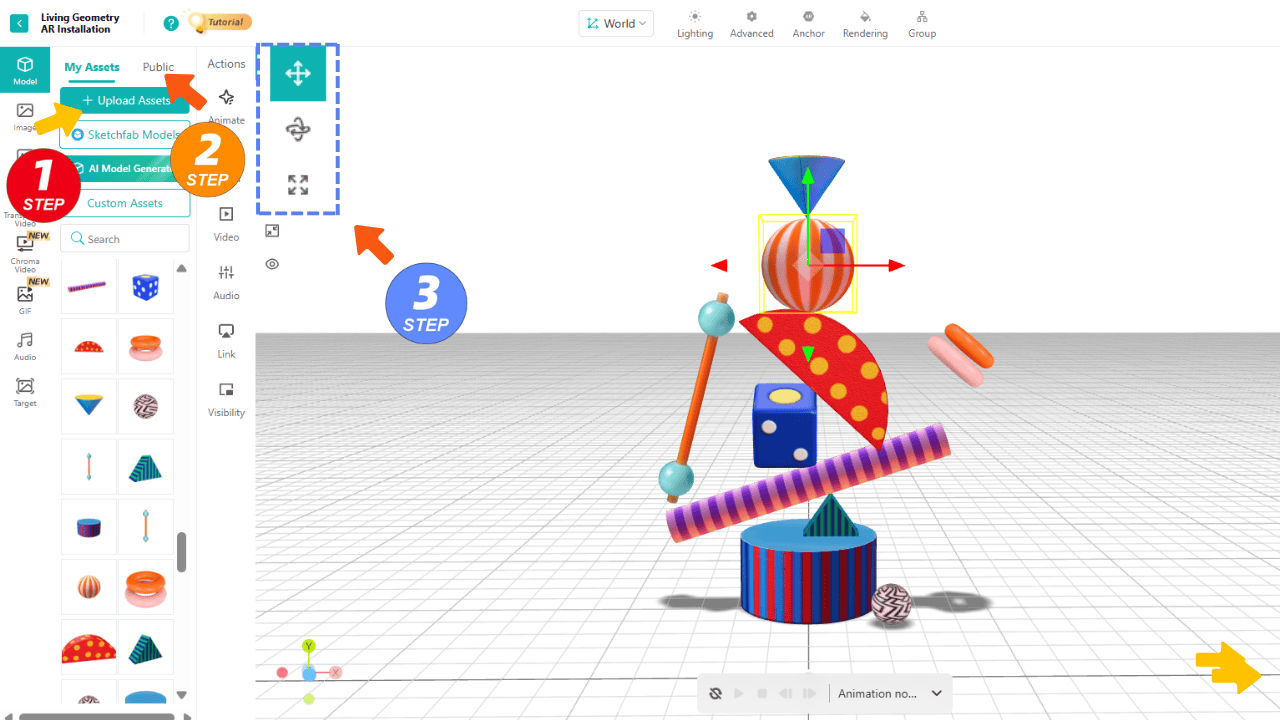1280x720 pixels.
Task: Click the Custom Assets button
Action: click(125, 203)
